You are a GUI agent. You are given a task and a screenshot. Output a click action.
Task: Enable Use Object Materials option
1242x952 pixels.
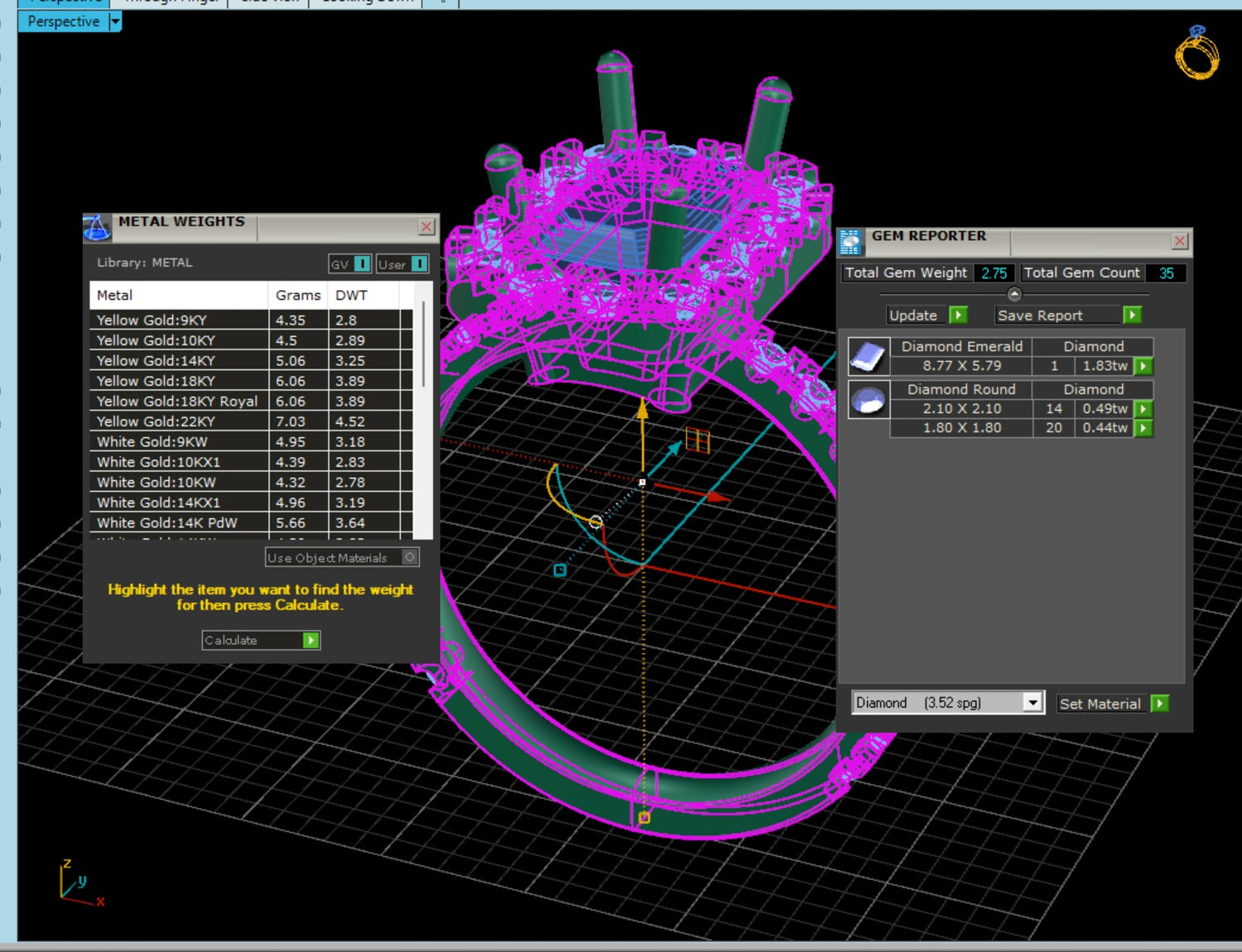click(409, 557)
